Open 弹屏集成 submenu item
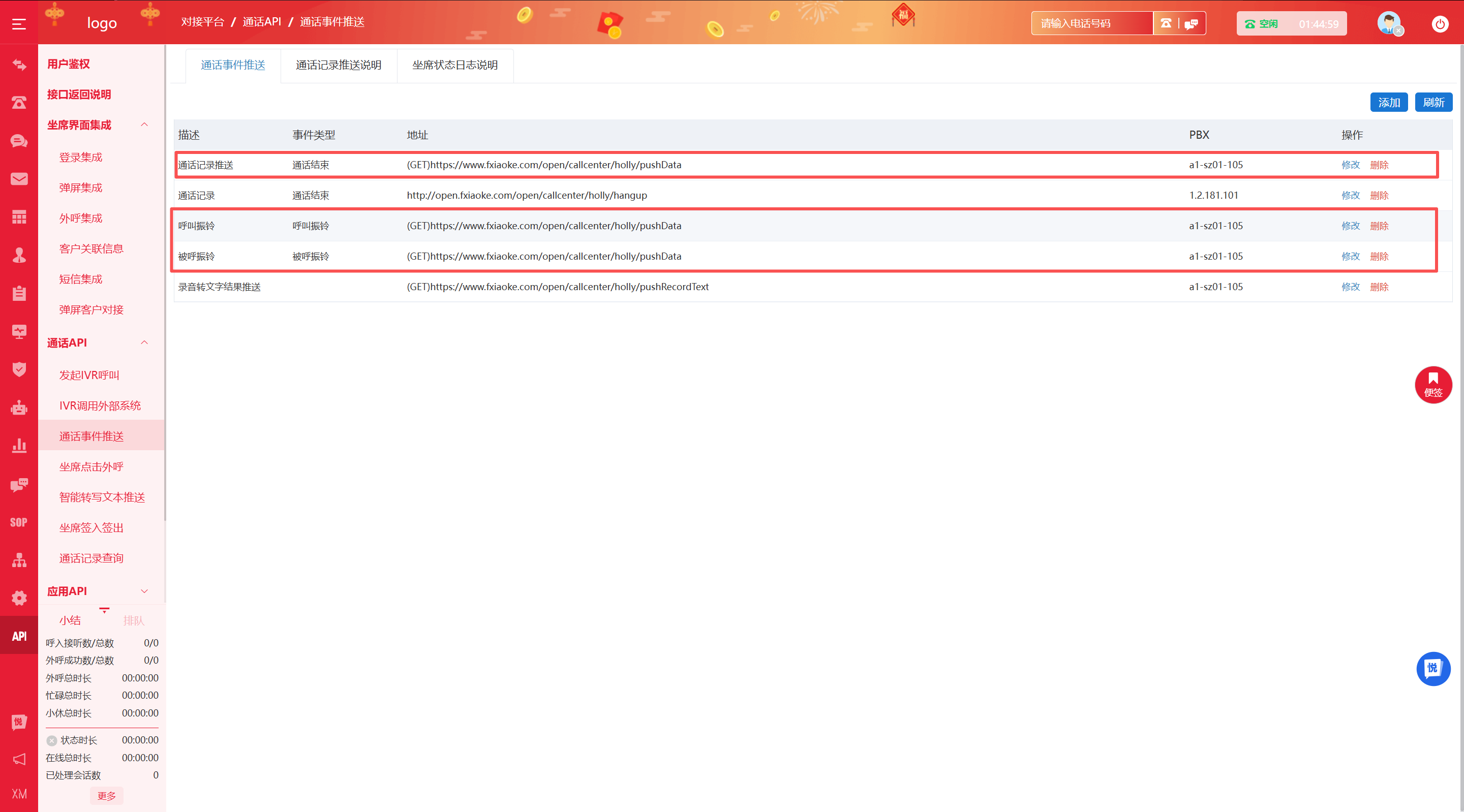 click(81, 188)
